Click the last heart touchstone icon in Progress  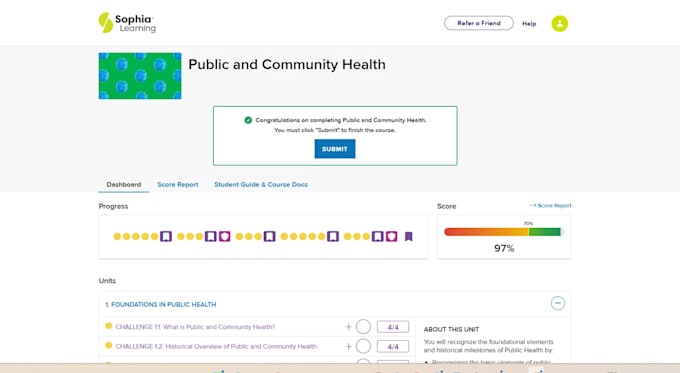click(392, 236)
